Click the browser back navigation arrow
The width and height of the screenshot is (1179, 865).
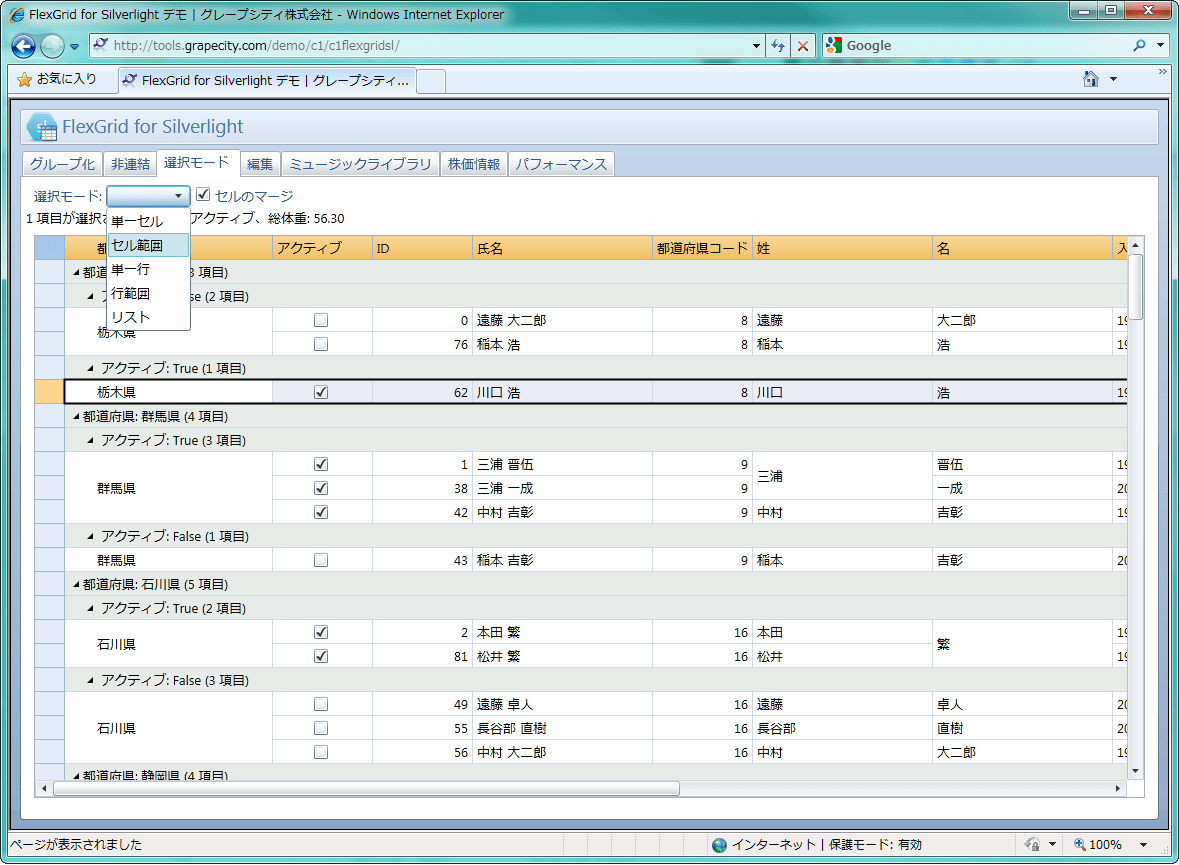22,45
